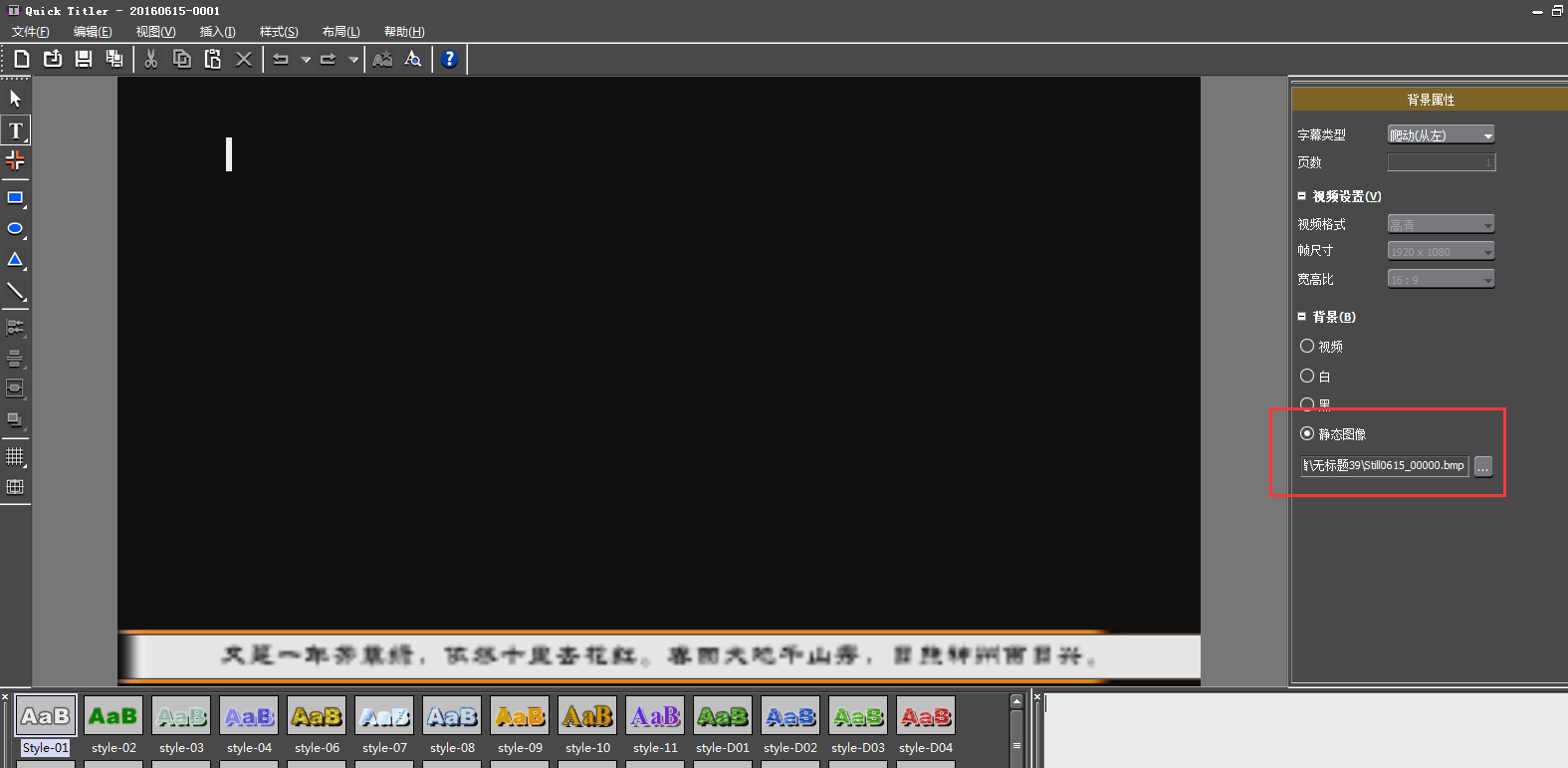Apply style-11 text preset

655,726
